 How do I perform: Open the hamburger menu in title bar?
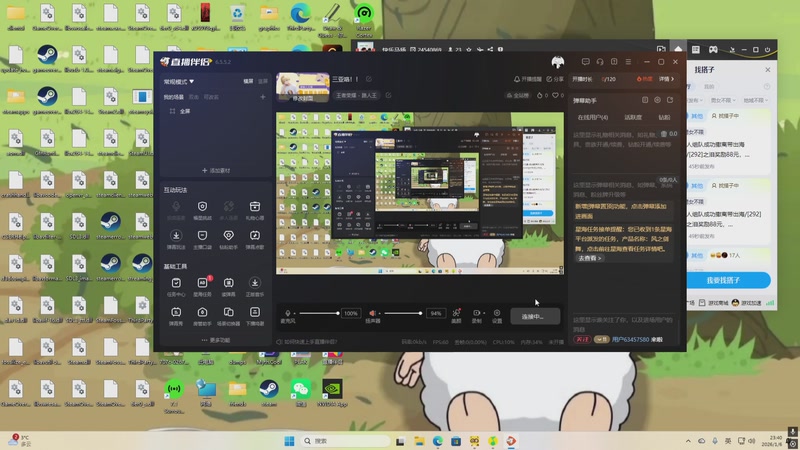[x=629, y=62]
